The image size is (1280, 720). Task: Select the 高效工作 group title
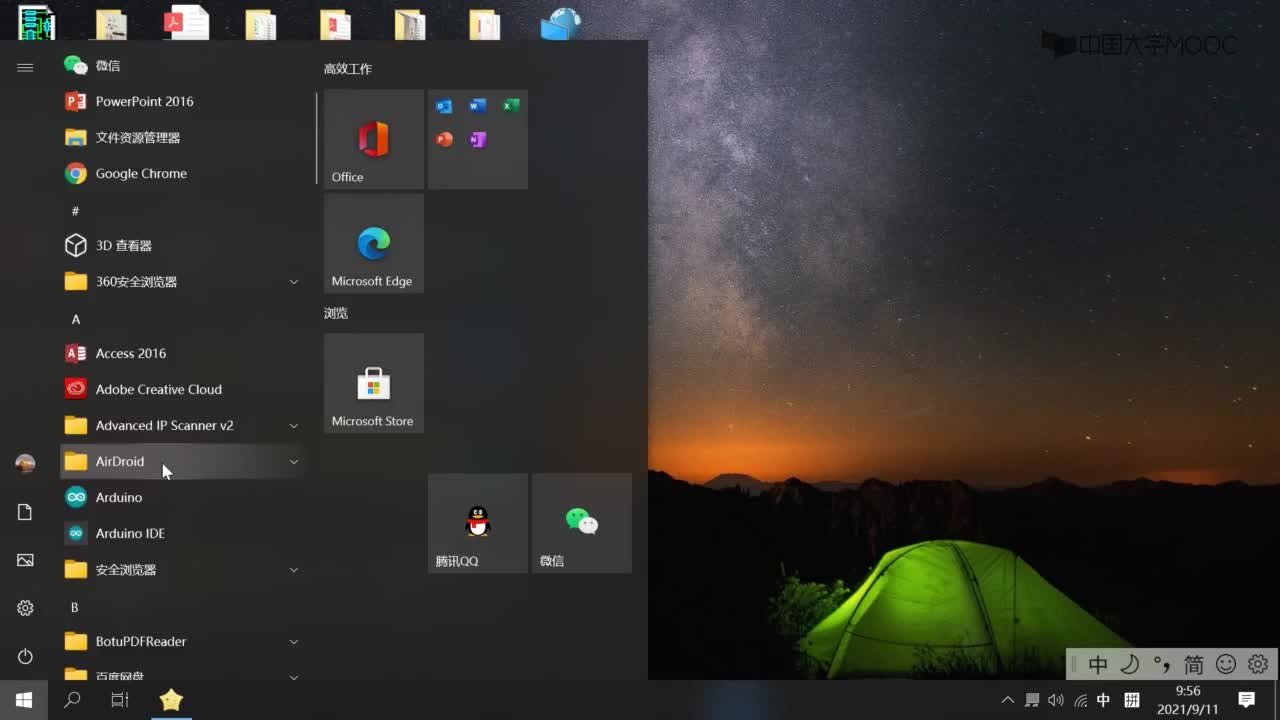[x=348, y=69]
